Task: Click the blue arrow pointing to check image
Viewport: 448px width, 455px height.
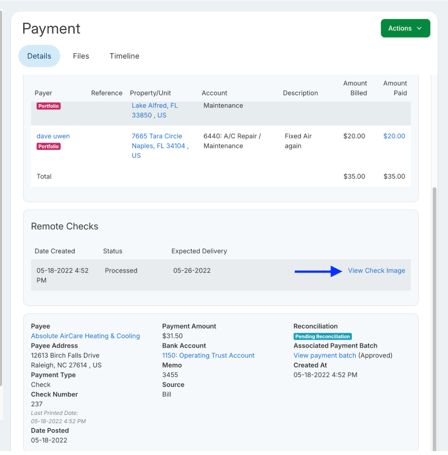Action: tap(318, 271)
